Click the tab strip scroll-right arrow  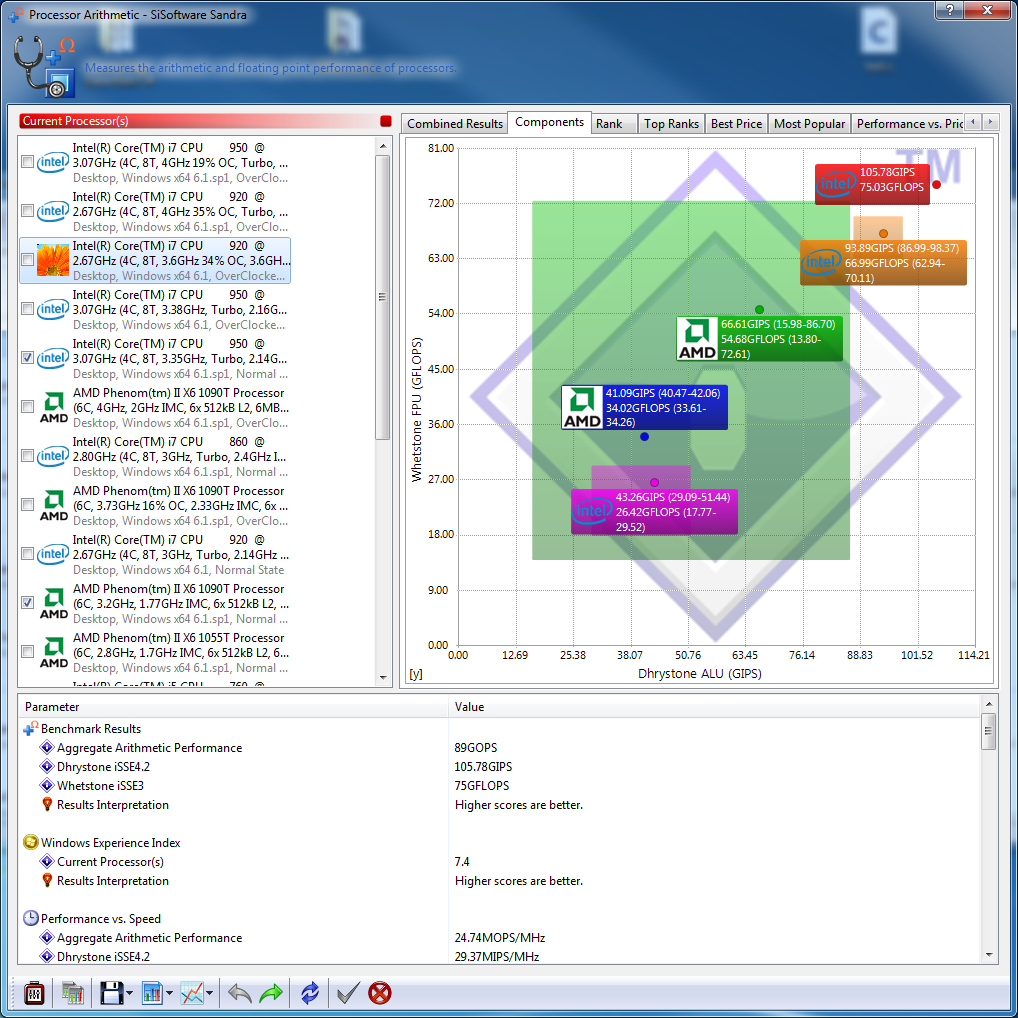(x=990, y=122)
